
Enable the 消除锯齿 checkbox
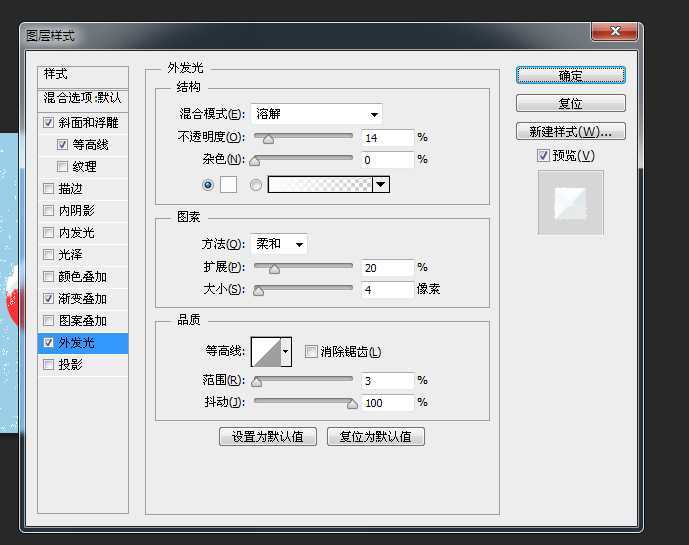coord(311,352)
